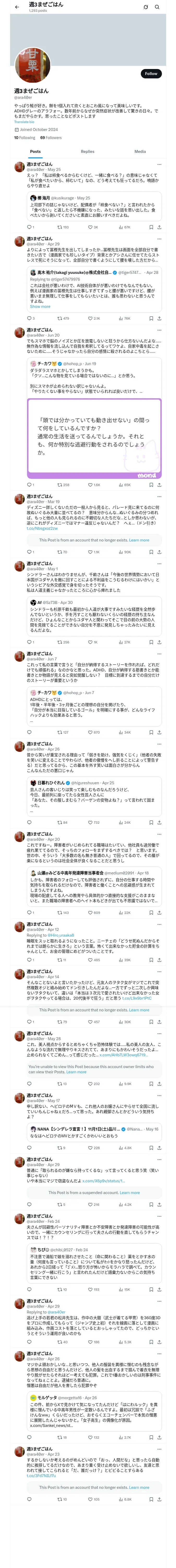Viewport: 176px width, 1568px height.
Task: Open more options on the Apr 20 post
Action: point(159,834)
